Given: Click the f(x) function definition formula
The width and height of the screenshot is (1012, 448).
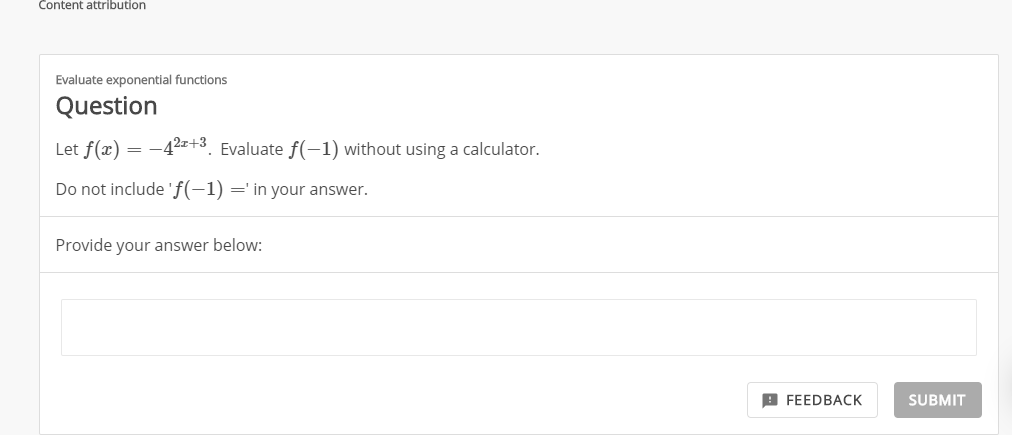Looking at the screenshot, I should point(145,148).
